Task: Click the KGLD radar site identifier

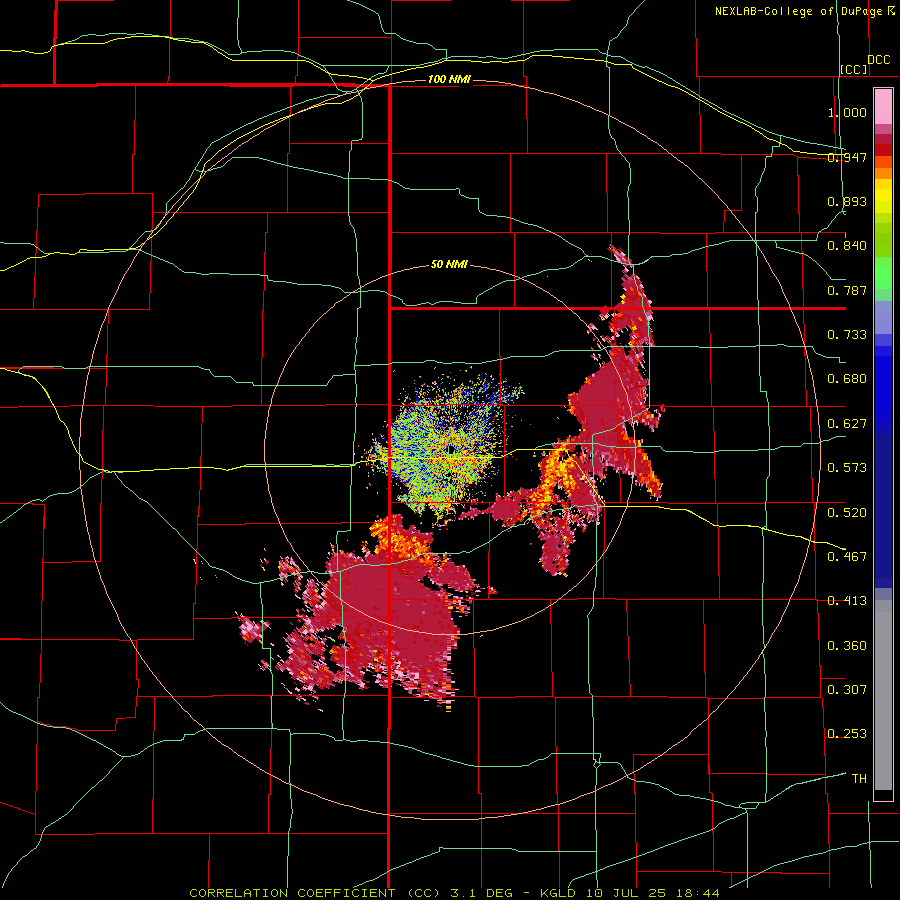Action: point(558,893)
